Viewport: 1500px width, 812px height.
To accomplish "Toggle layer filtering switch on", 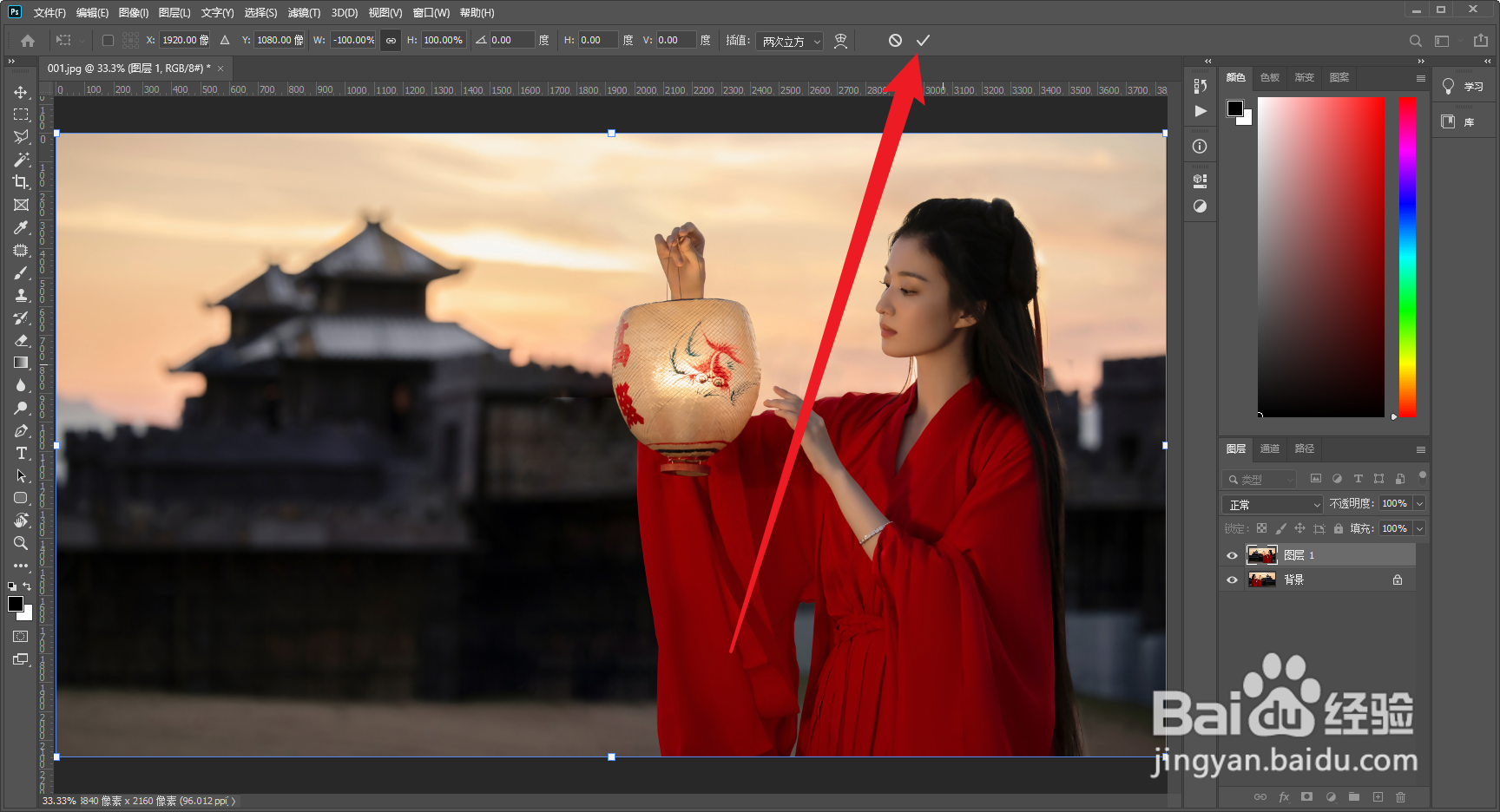I will [x=1423, y=475].
